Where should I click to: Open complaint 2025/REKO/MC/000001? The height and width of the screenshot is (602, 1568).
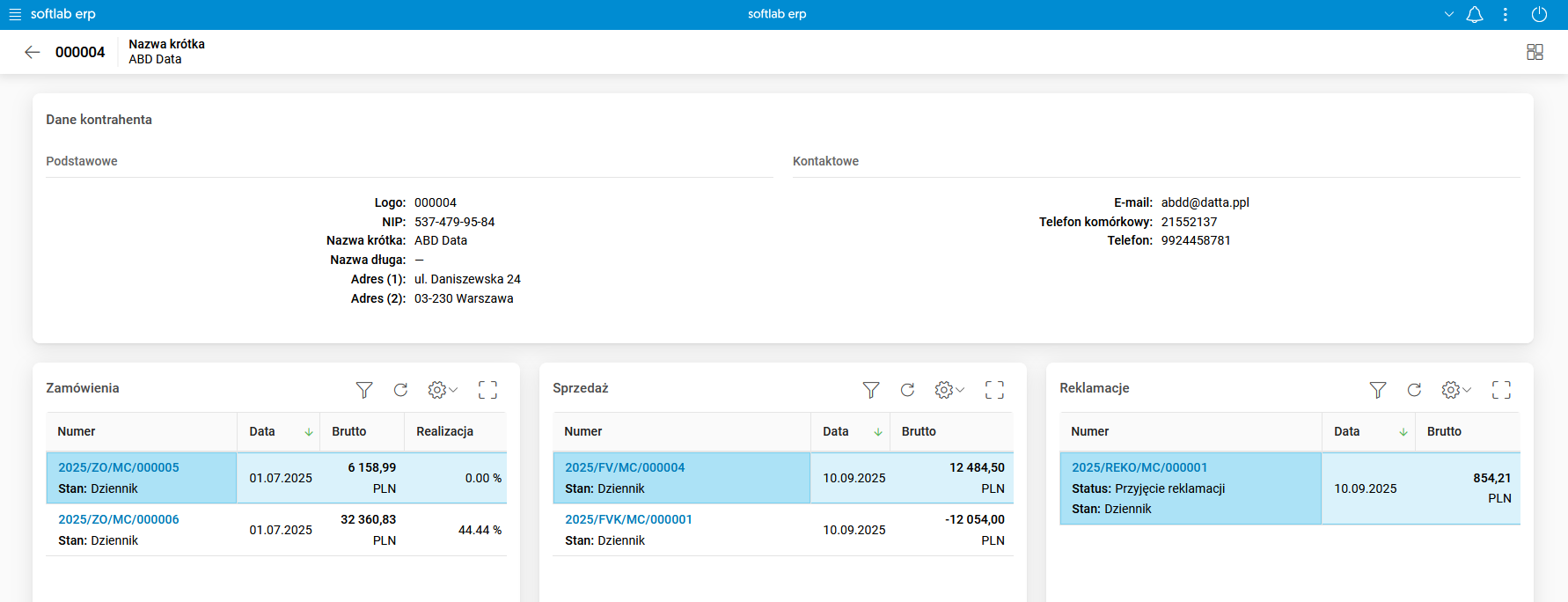1139,467
